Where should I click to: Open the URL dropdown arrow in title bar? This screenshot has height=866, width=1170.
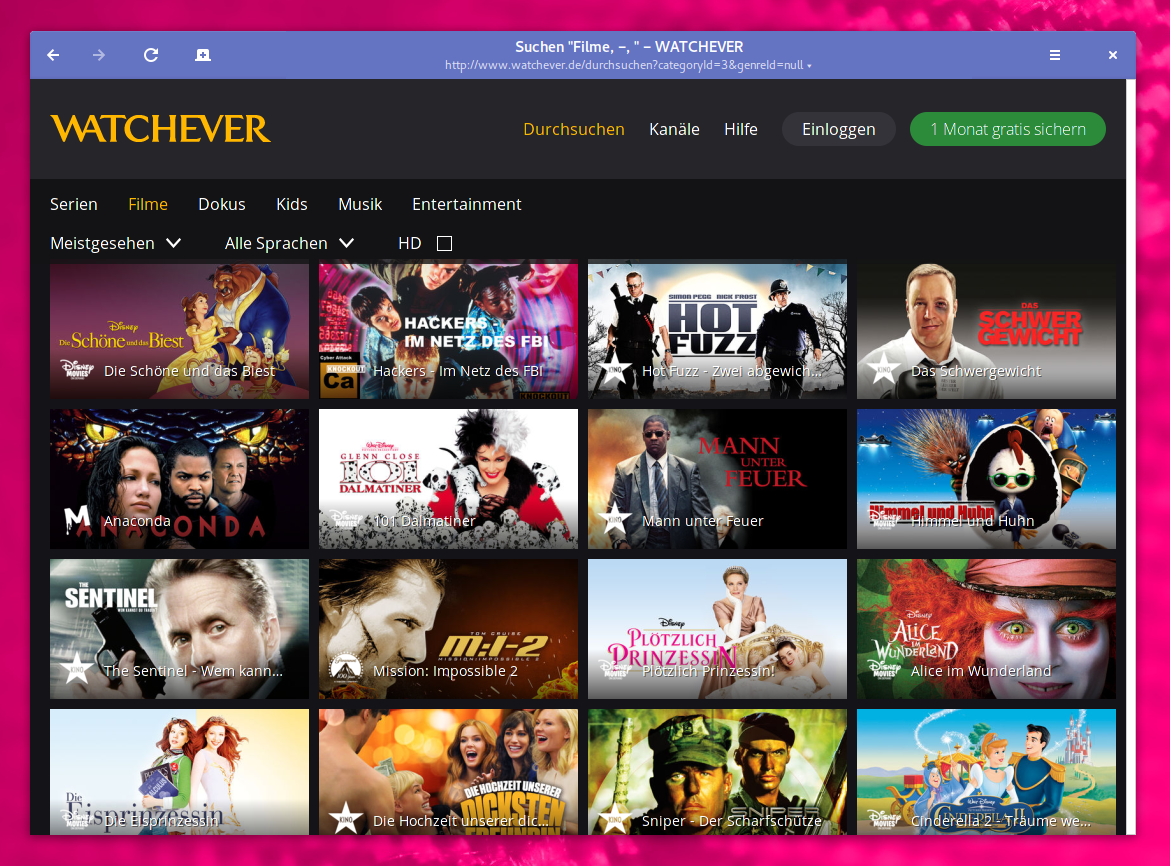tap(809, 66)
